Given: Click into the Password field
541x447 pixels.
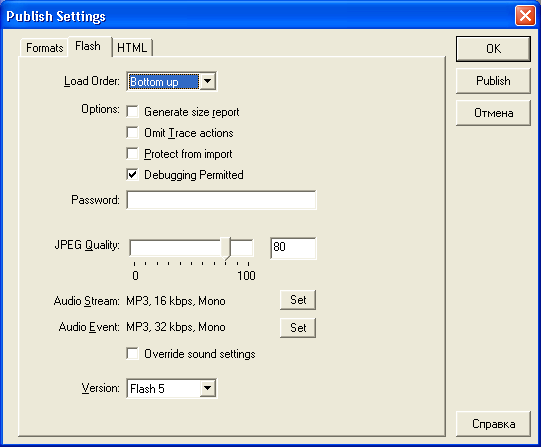Looking at the screenshot, I should [221, 200].
